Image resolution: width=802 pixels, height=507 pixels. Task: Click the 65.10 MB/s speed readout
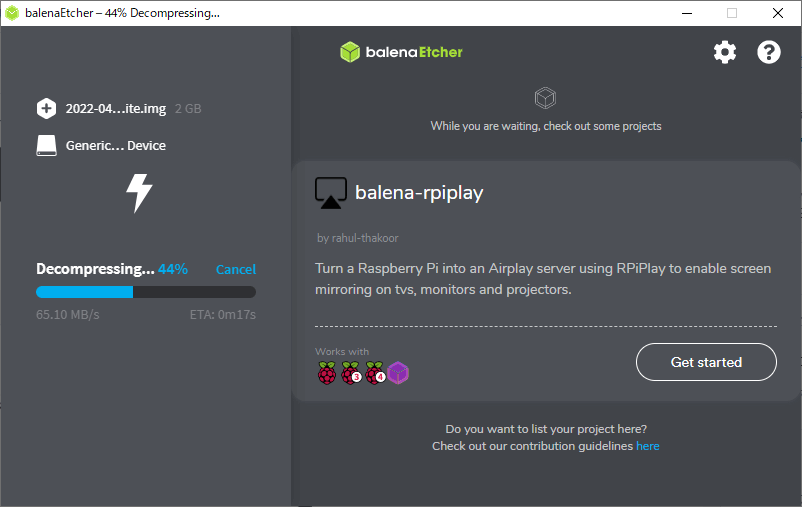[x=68, y=315]
